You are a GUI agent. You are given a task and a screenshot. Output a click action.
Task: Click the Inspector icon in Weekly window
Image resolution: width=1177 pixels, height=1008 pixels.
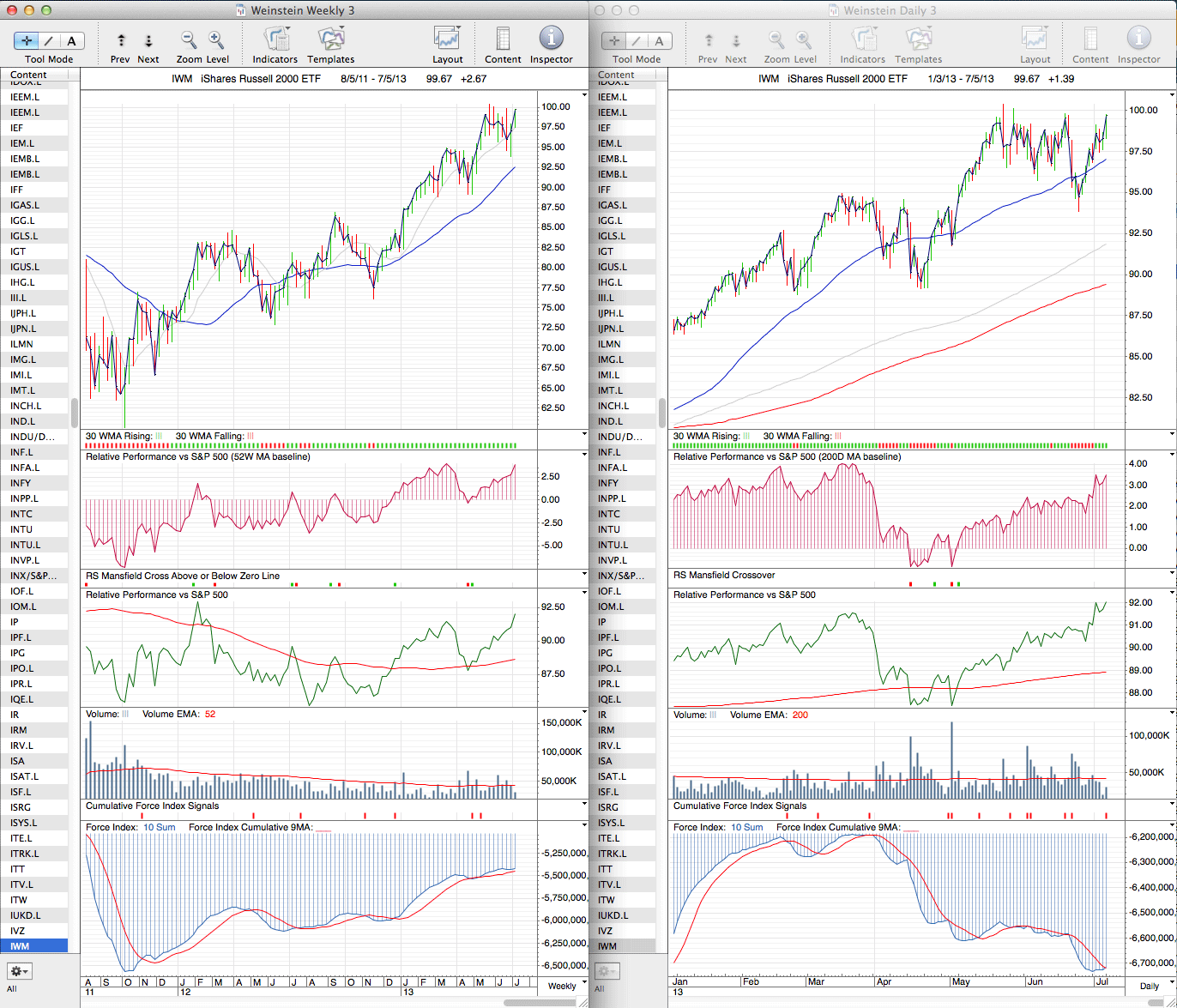pos(551,39)
